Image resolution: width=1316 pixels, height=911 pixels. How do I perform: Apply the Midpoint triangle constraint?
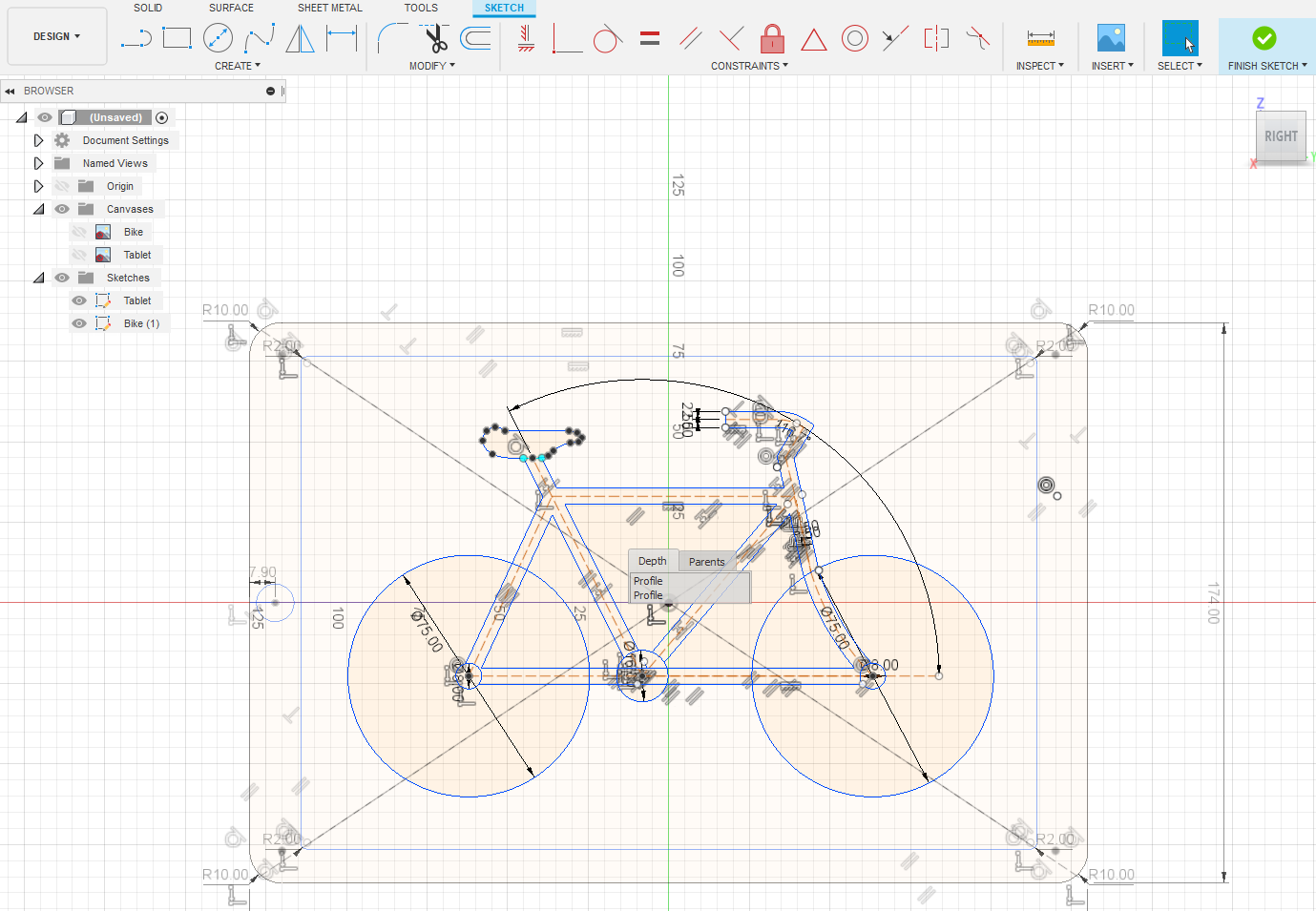point(814,39)
